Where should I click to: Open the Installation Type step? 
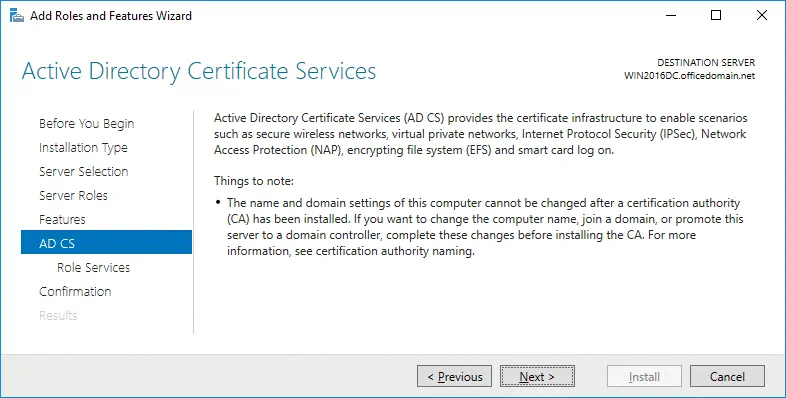pos(83,148)
